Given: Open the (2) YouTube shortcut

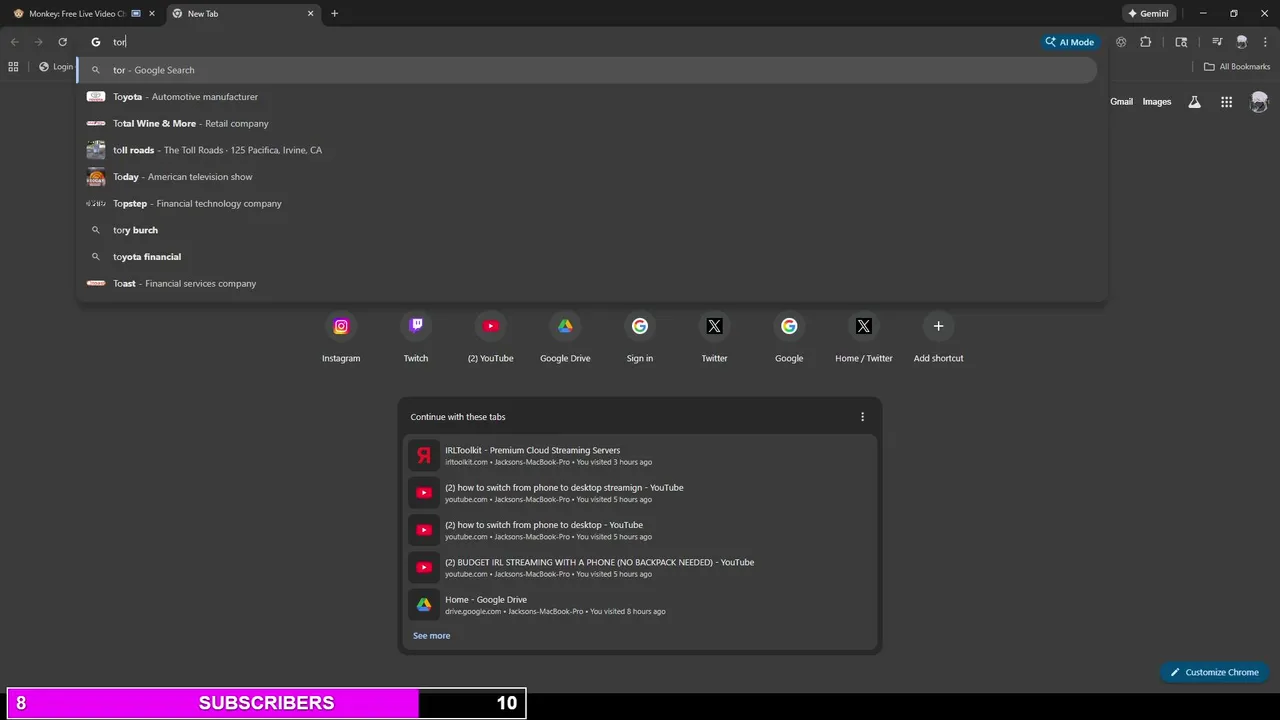Looking at the screenshot, I should (490, 338).
